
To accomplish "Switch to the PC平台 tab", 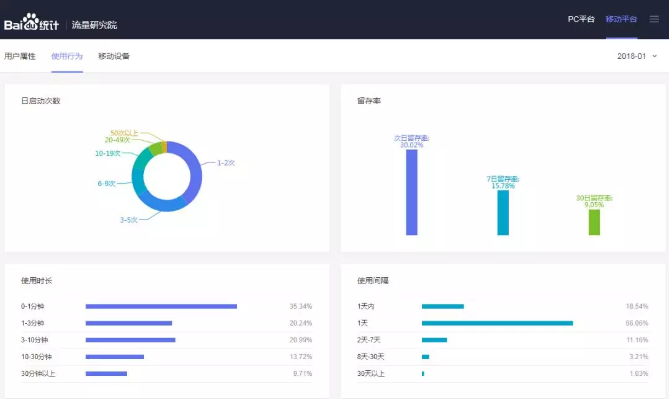I will click(x=581, y=19).
